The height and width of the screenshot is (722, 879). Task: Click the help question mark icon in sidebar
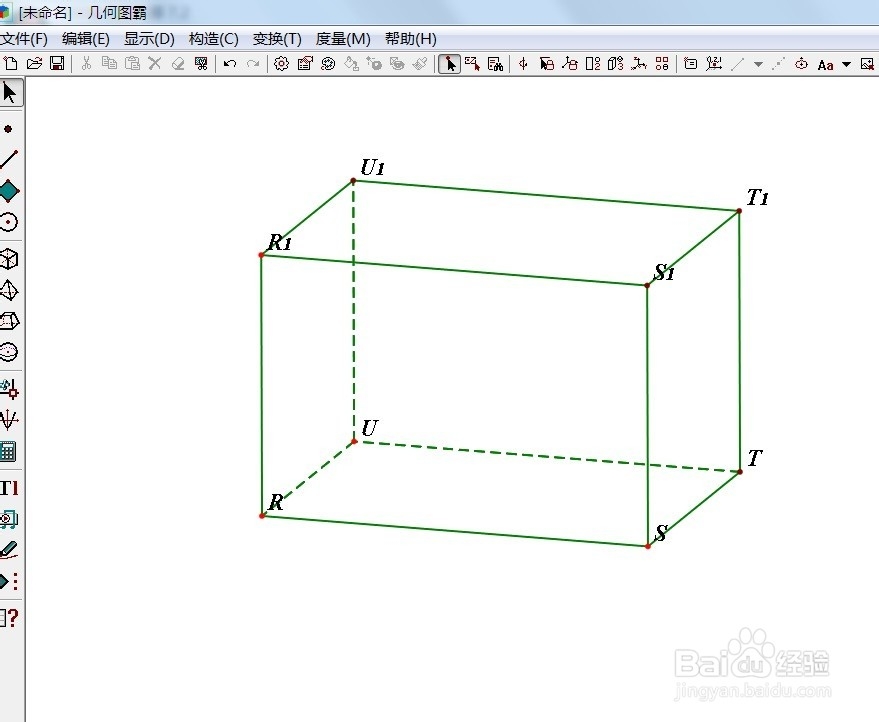pos(10,618)
